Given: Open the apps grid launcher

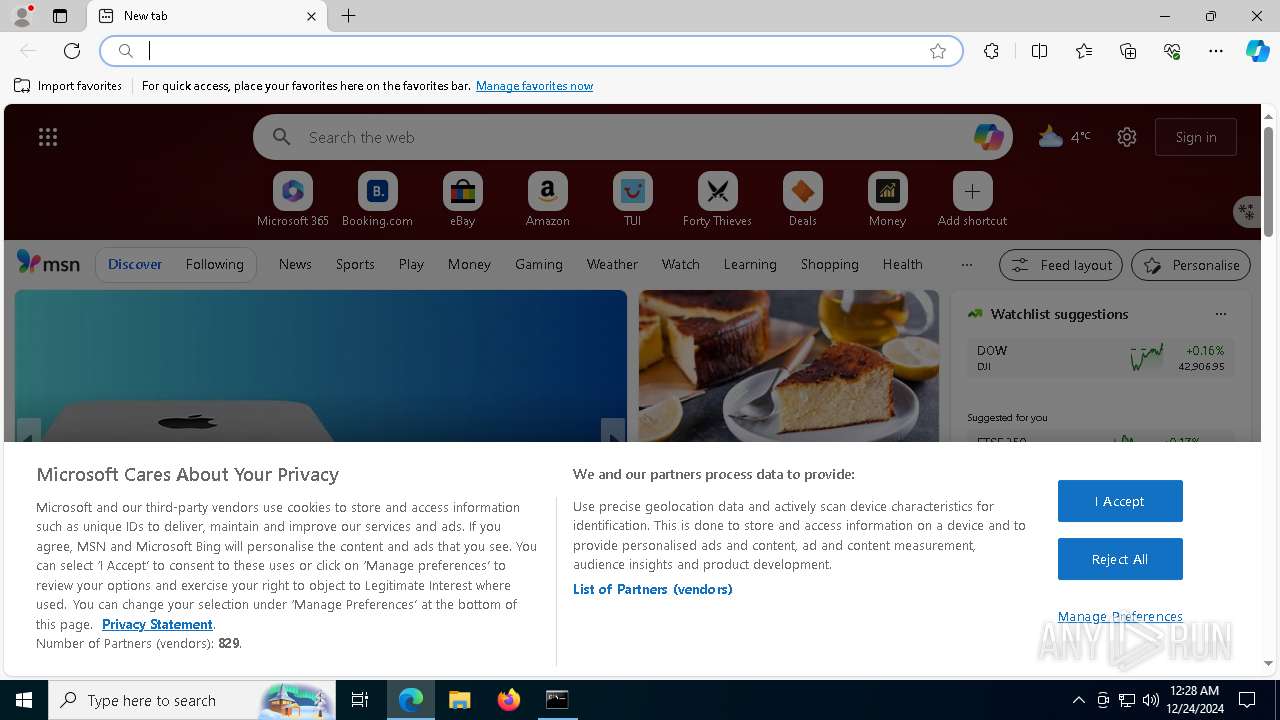Looking at the screenshot, I should point(48,137).
